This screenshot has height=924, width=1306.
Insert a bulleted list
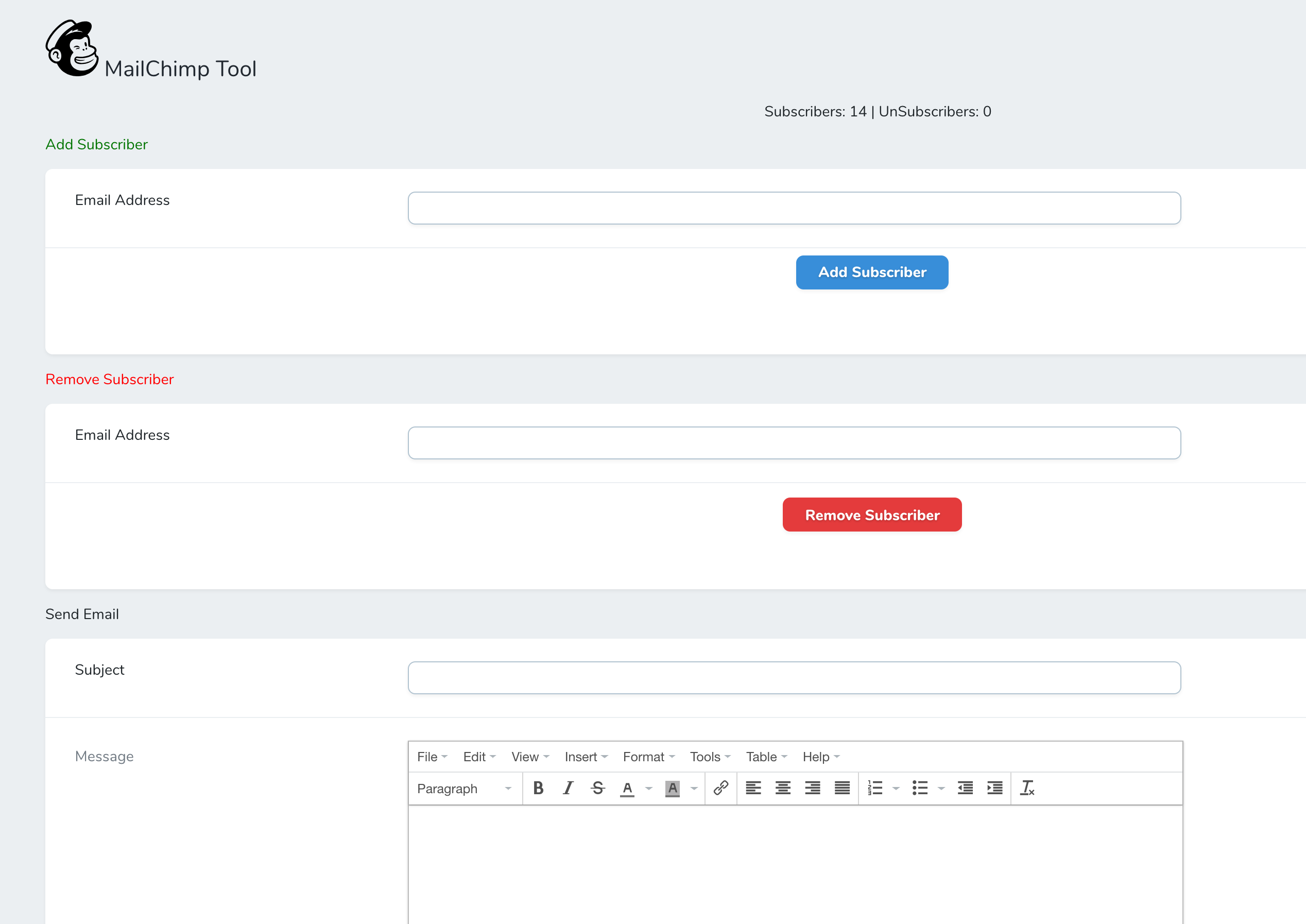pos(920,788)
